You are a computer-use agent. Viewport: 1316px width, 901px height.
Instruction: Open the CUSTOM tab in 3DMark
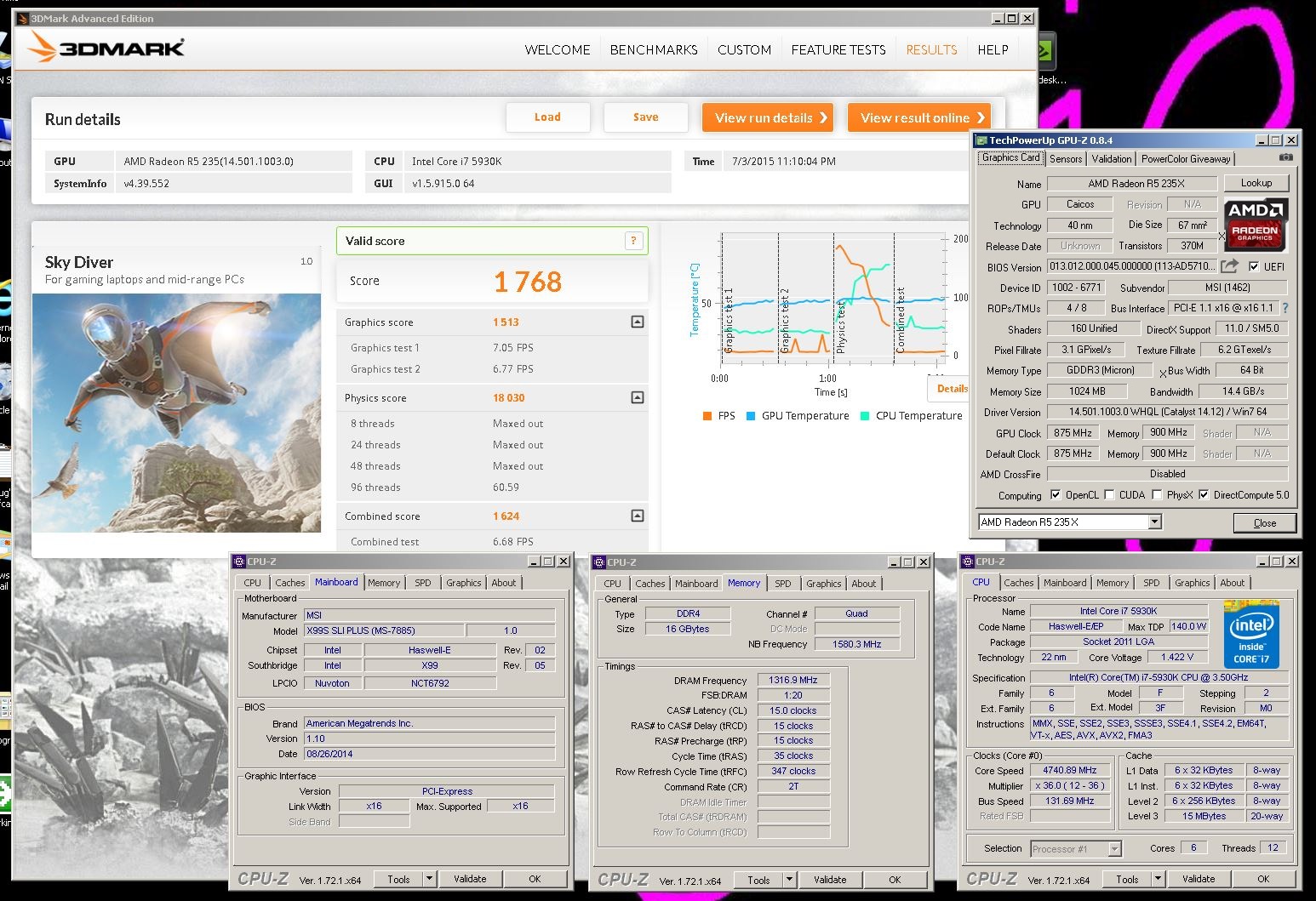[744, 50]
